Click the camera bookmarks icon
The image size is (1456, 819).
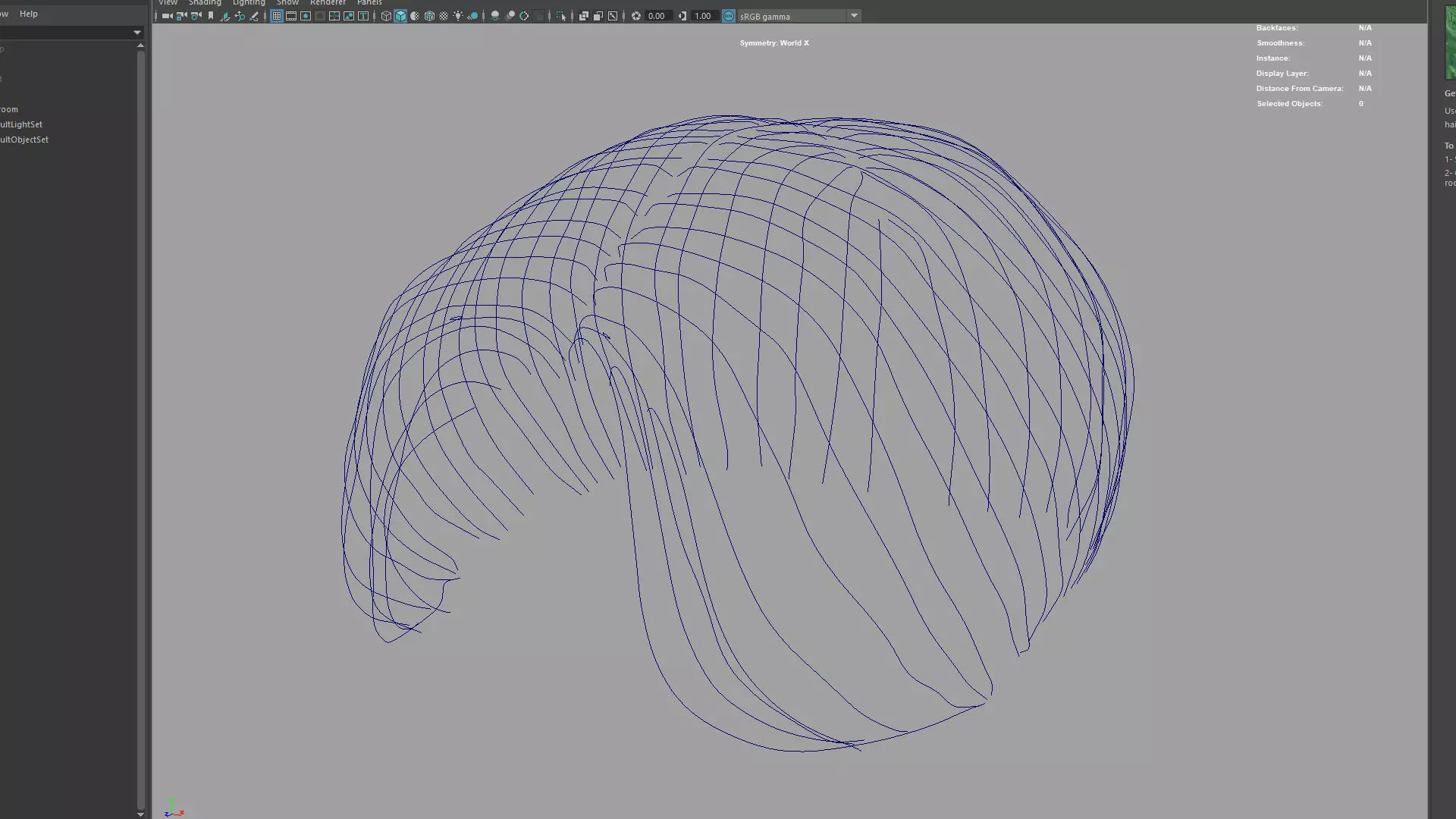[x=211, y=16]
